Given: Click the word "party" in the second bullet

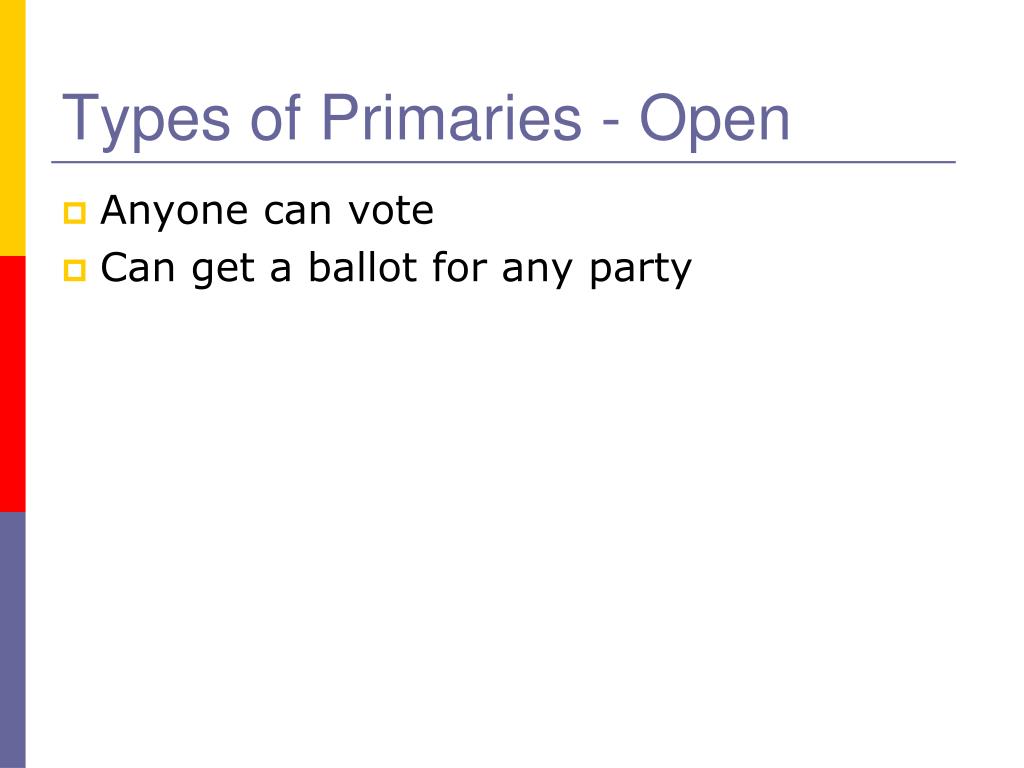Looking at the screenshot, I should click(x=640, y=270).
